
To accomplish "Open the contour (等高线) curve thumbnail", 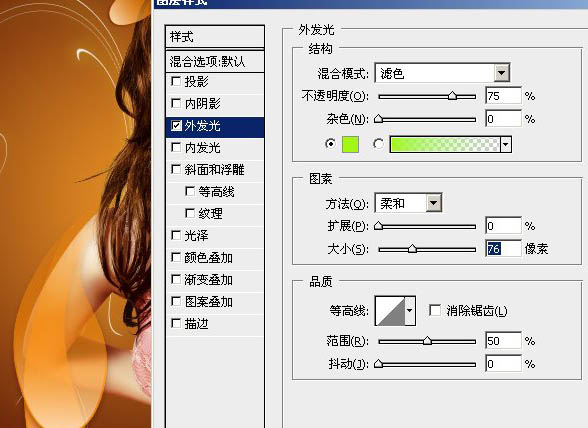I will click(x=390, y=311).
